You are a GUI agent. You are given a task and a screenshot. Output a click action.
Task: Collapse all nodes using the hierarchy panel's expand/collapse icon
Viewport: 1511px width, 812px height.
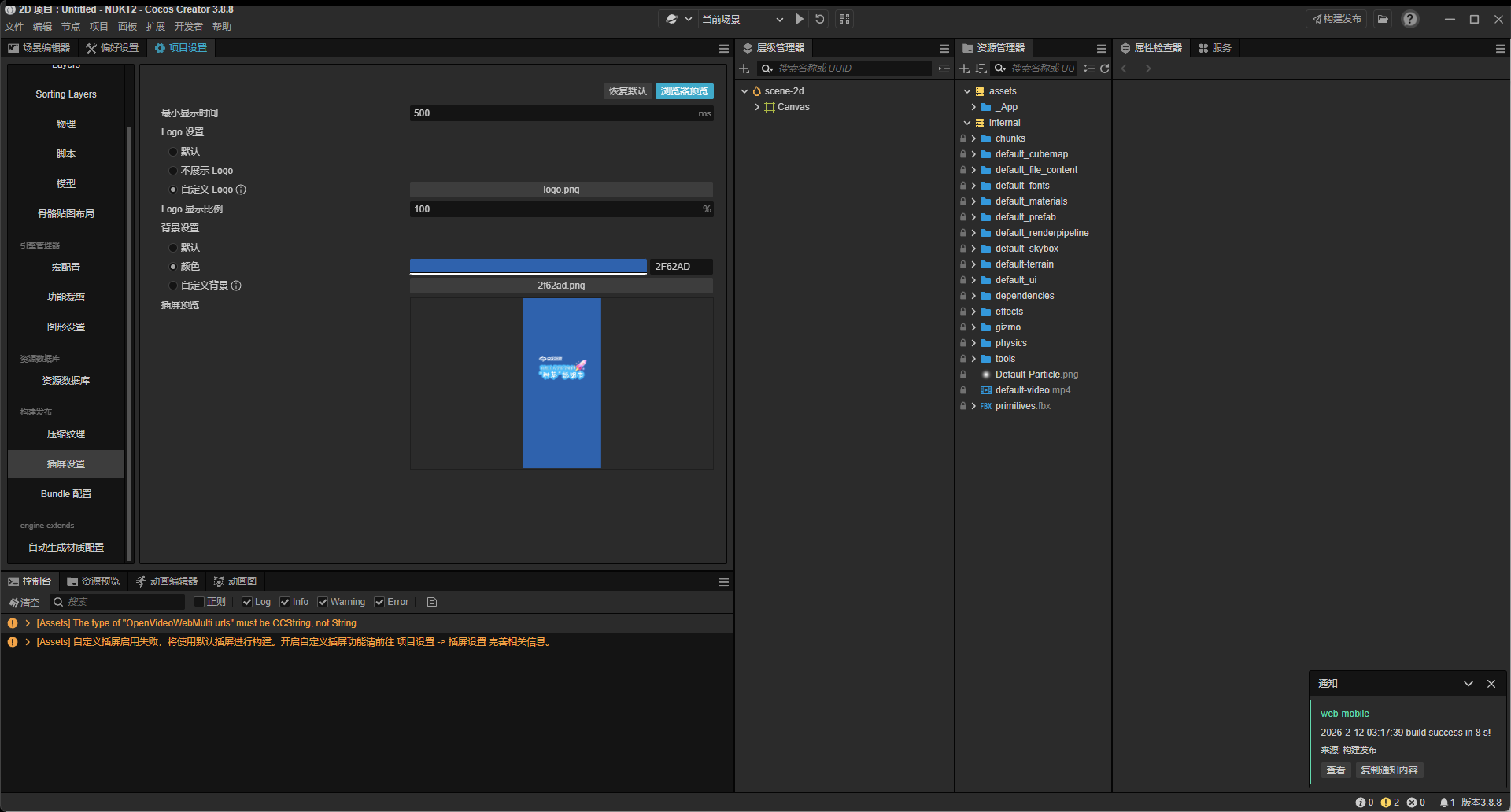tap(944, 68)
